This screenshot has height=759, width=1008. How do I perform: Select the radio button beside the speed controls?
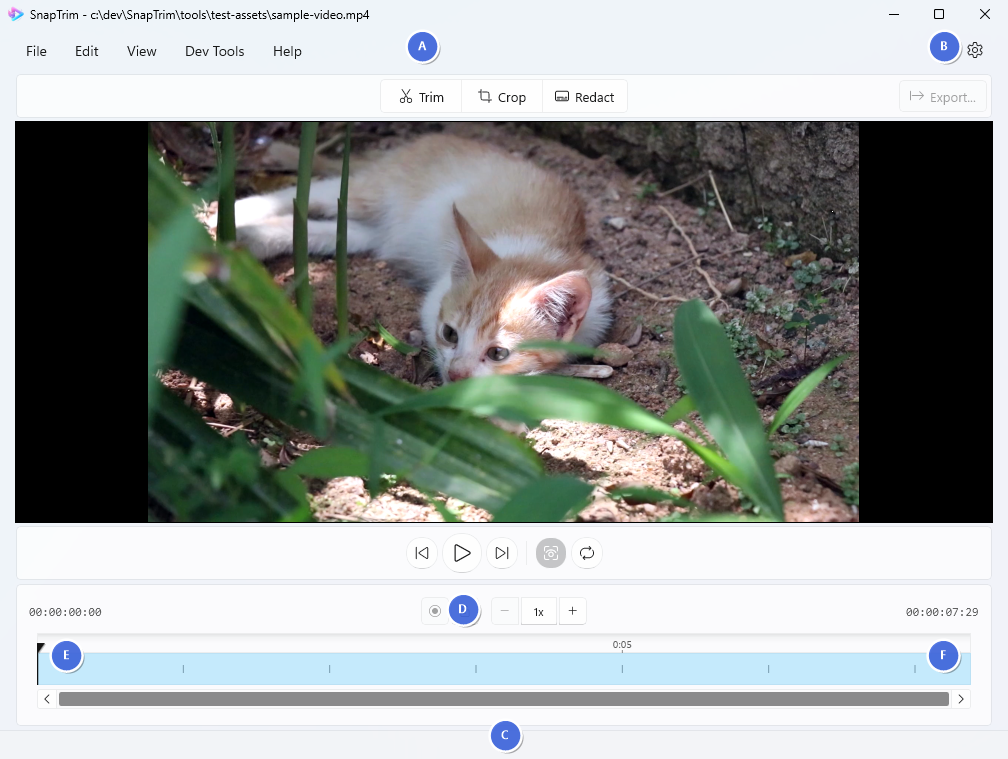coord(434,610)
